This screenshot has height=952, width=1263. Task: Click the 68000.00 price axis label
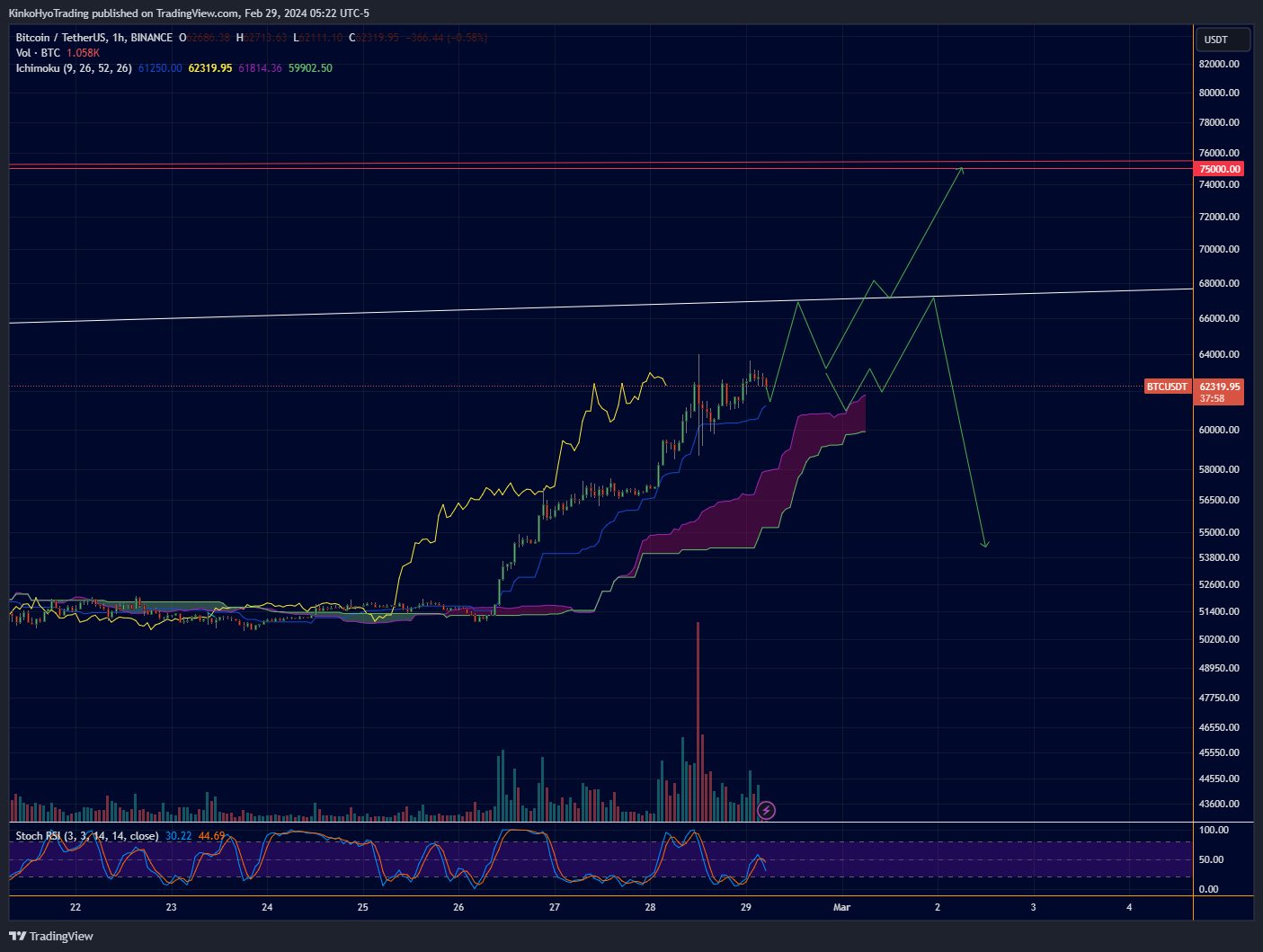click(x=1220, y=283)
